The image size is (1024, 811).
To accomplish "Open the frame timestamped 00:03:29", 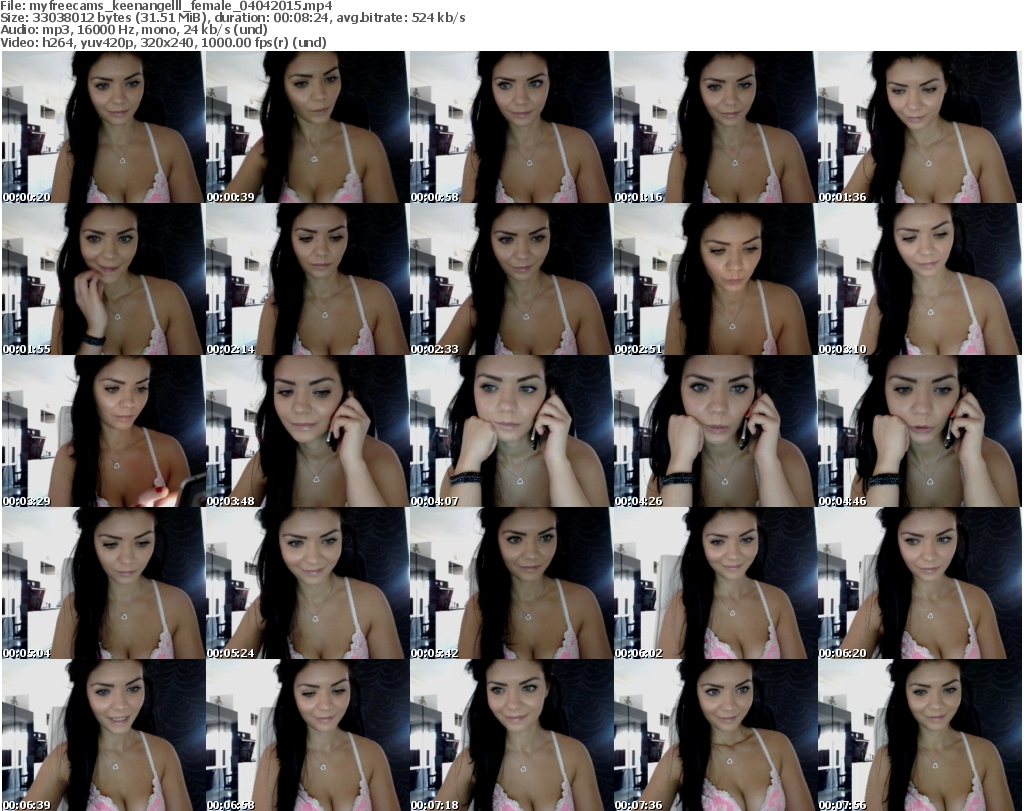I will pyautogui.click(x=102, y=432).
